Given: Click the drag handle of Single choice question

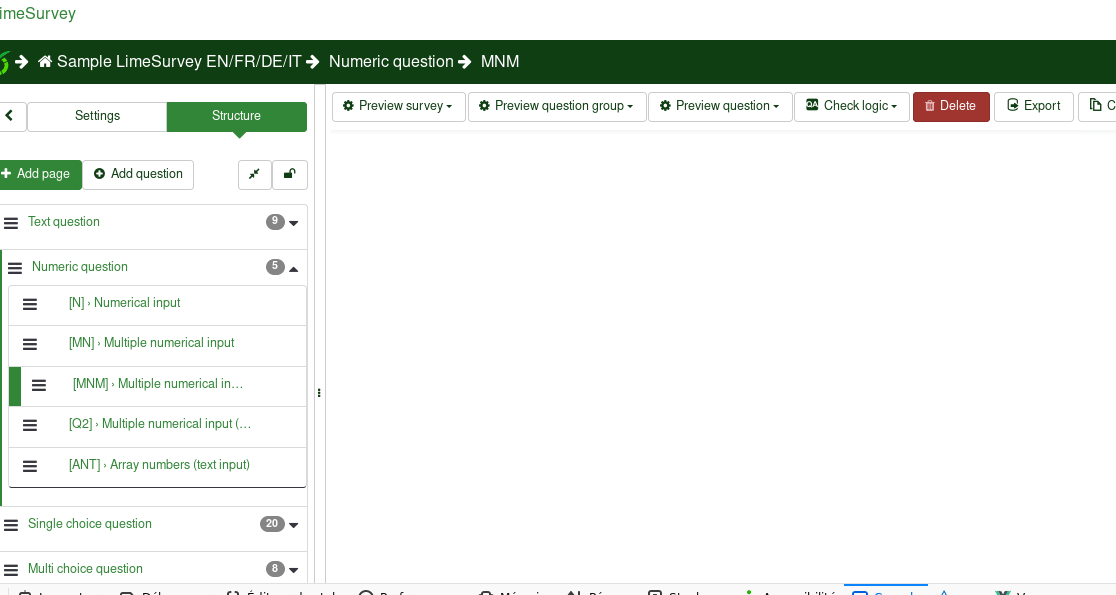Looking at the screenshot, I should [x=11, y=525].
